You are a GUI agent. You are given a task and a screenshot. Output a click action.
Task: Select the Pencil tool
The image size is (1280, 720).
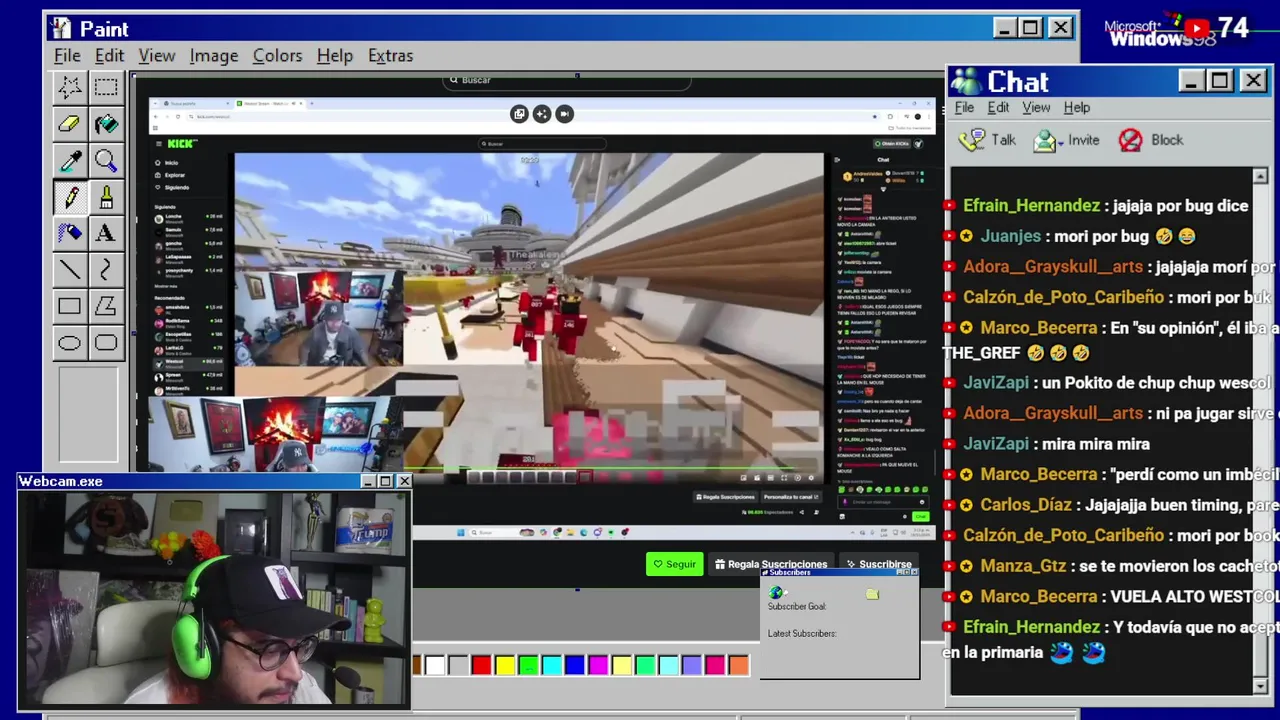tap(69, 197)
